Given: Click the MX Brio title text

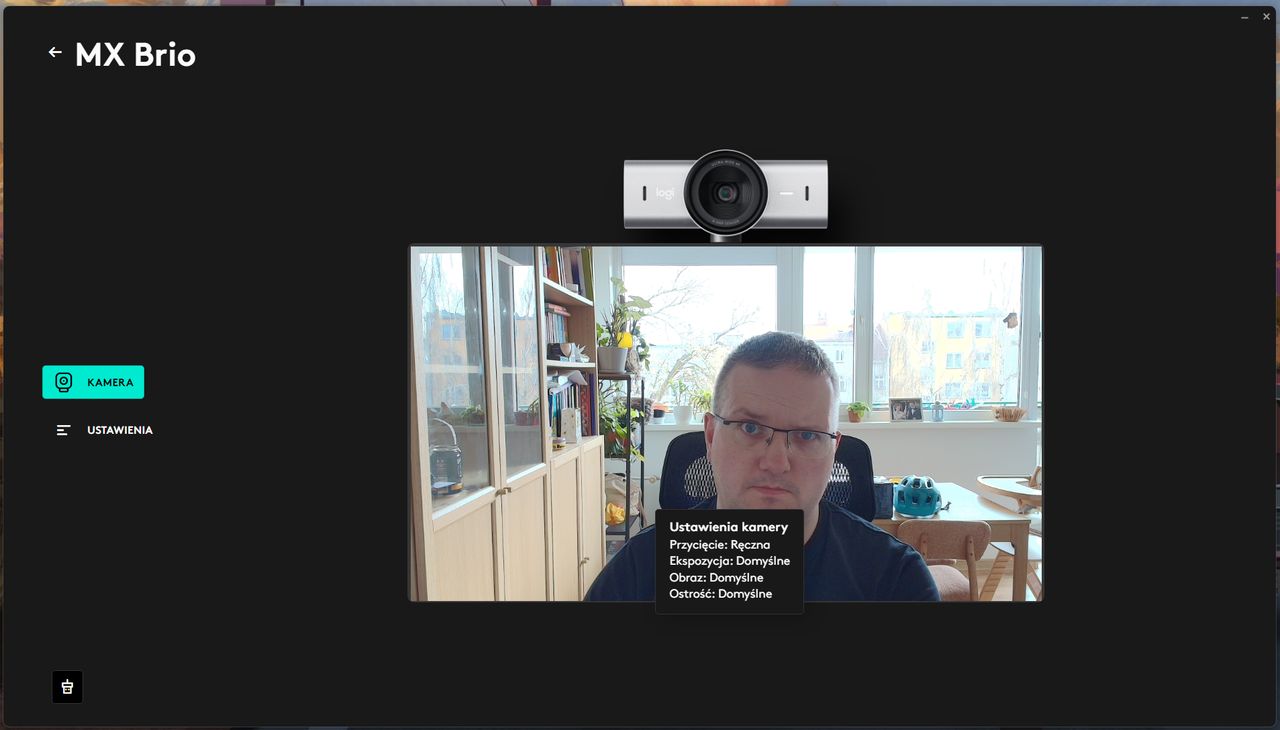Looking at the screenshot, I should [136, 55].
